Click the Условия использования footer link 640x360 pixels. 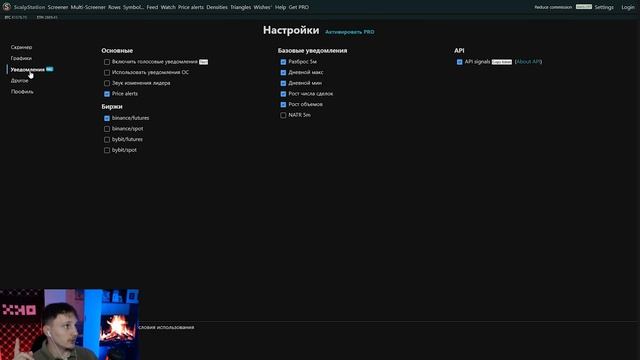[x=166, y=327]
